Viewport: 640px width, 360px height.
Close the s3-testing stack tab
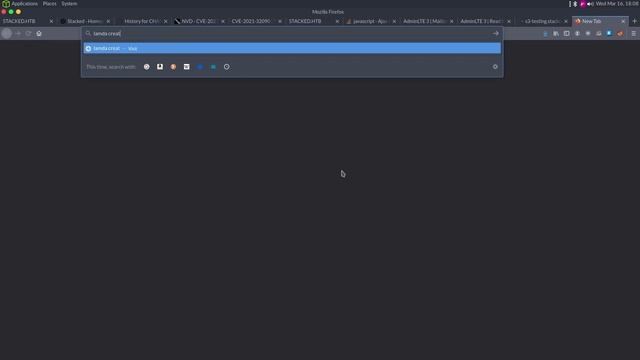[566, 21]
